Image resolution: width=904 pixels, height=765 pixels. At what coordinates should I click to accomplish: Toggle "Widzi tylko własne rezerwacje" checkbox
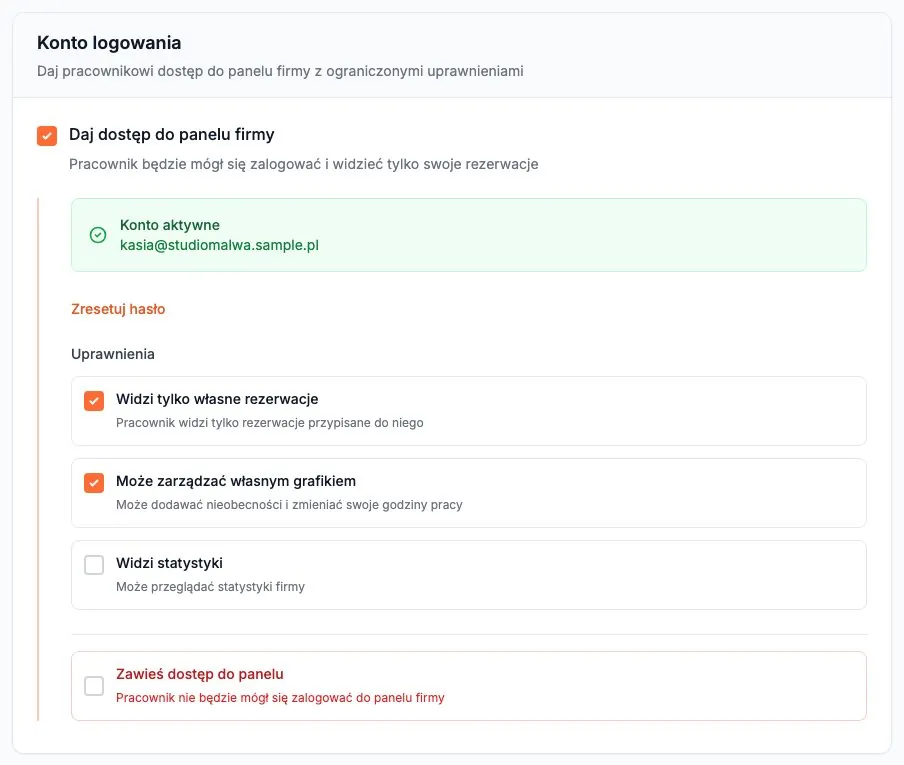pos(94,401)
